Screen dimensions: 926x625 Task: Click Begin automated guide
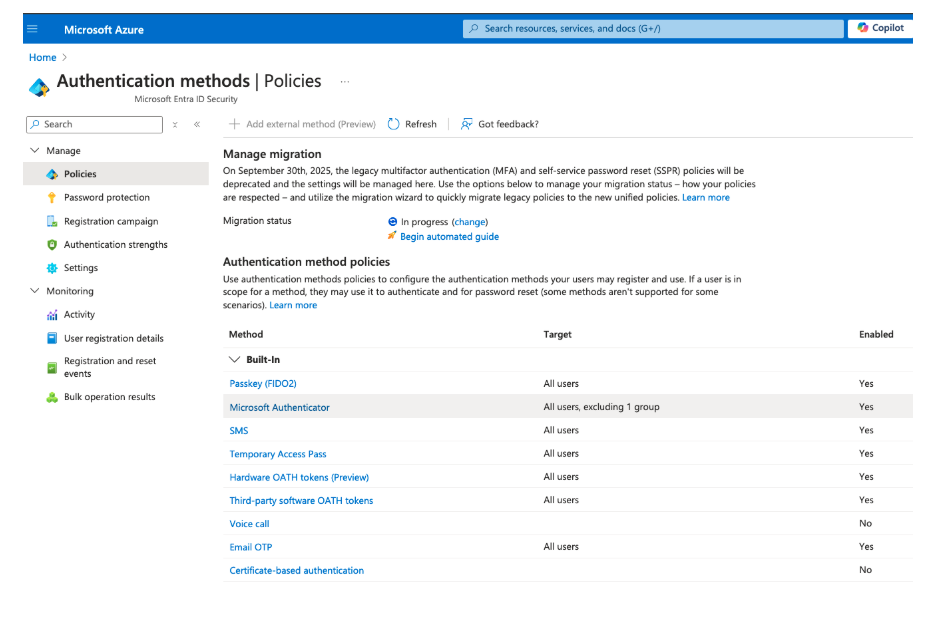click(449, 236)
